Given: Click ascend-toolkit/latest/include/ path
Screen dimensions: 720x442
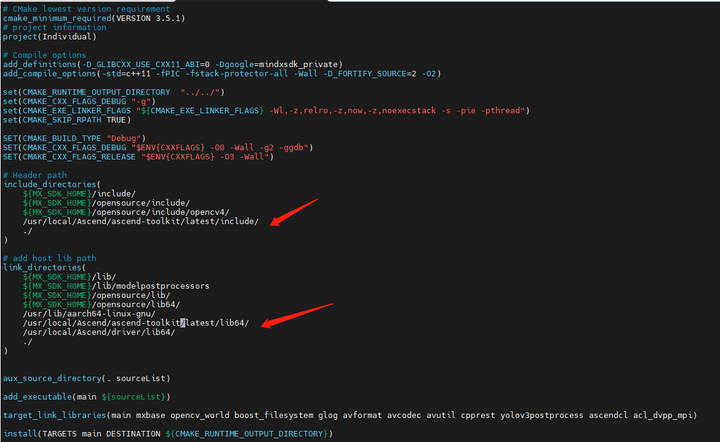Looking at the screenshot, I should 141,221.
